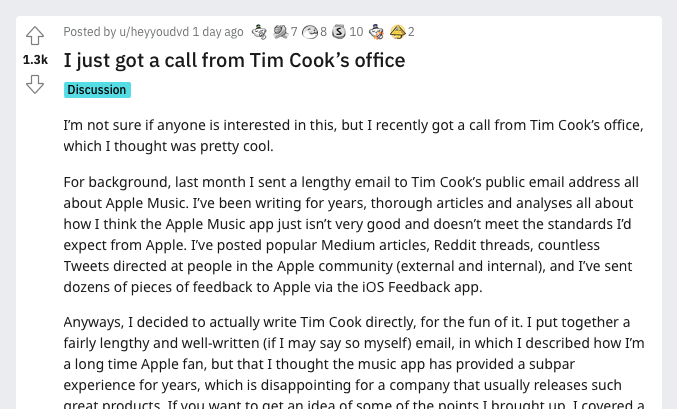Filter by the Discussion flair tag

click(x=97, y=90)
